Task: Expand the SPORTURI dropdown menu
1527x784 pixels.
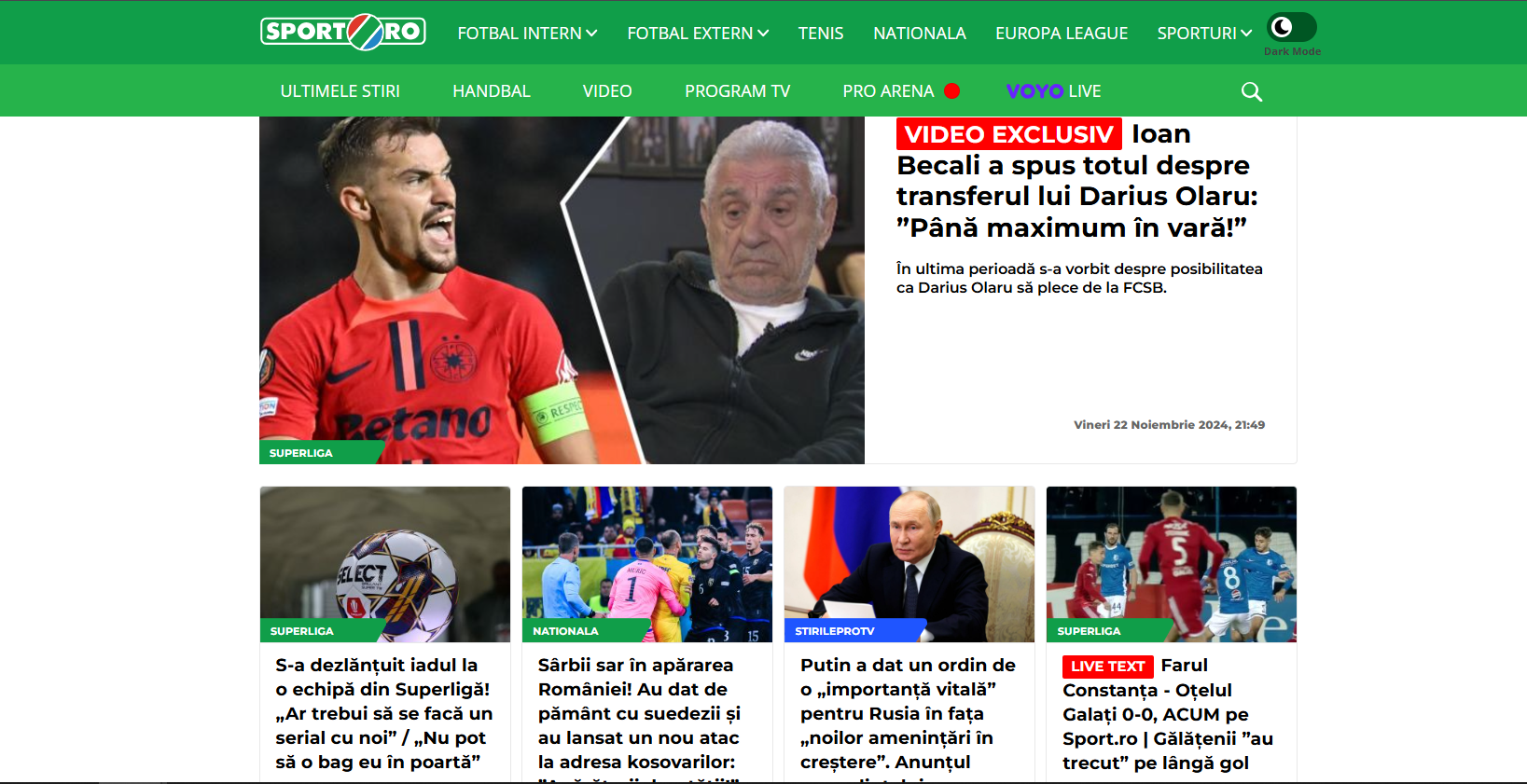Action: point(1204,33)
